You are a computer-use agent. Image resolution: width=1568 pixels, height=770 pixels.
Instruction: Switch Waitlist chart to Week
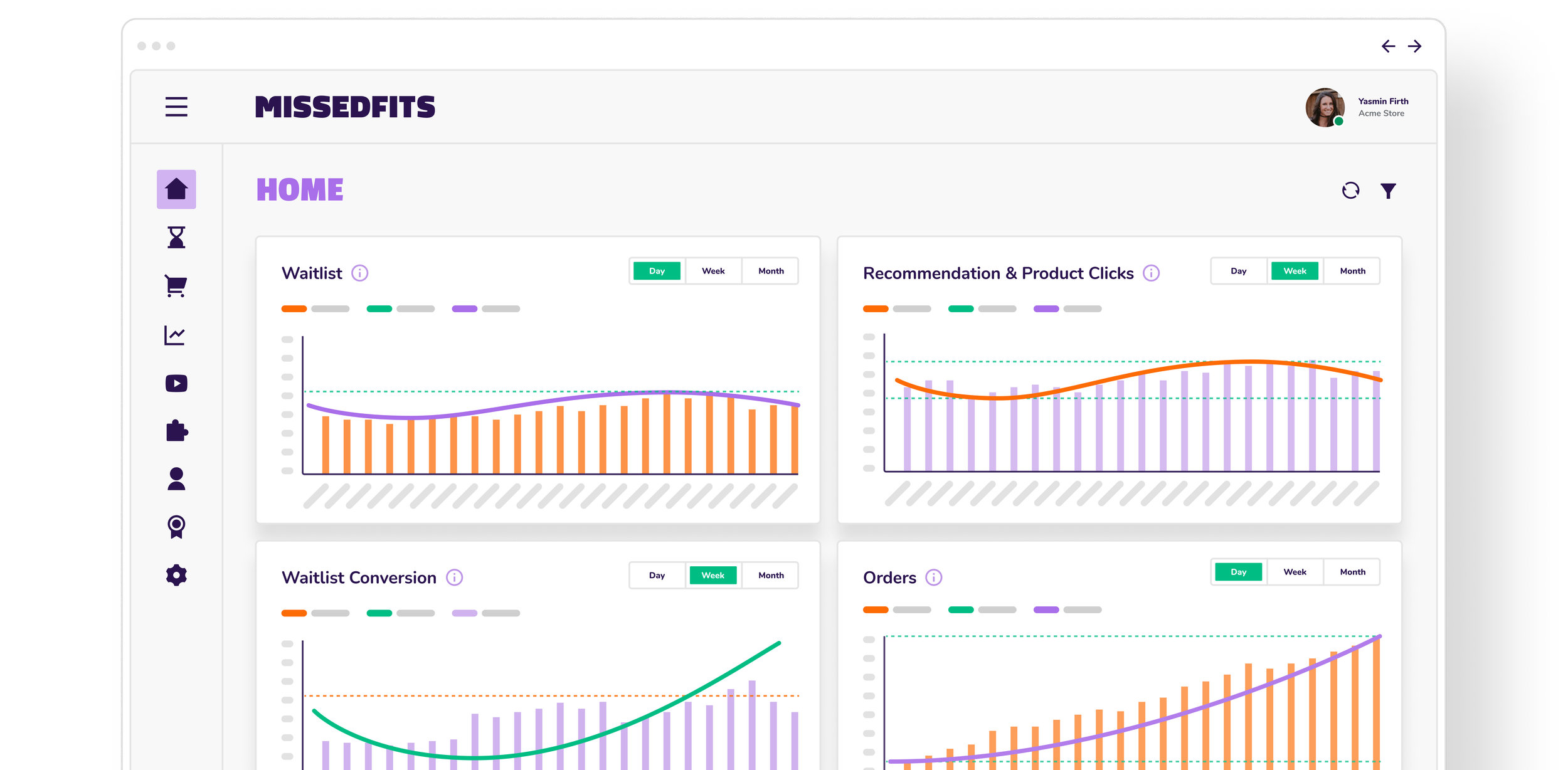click(713, 271)
